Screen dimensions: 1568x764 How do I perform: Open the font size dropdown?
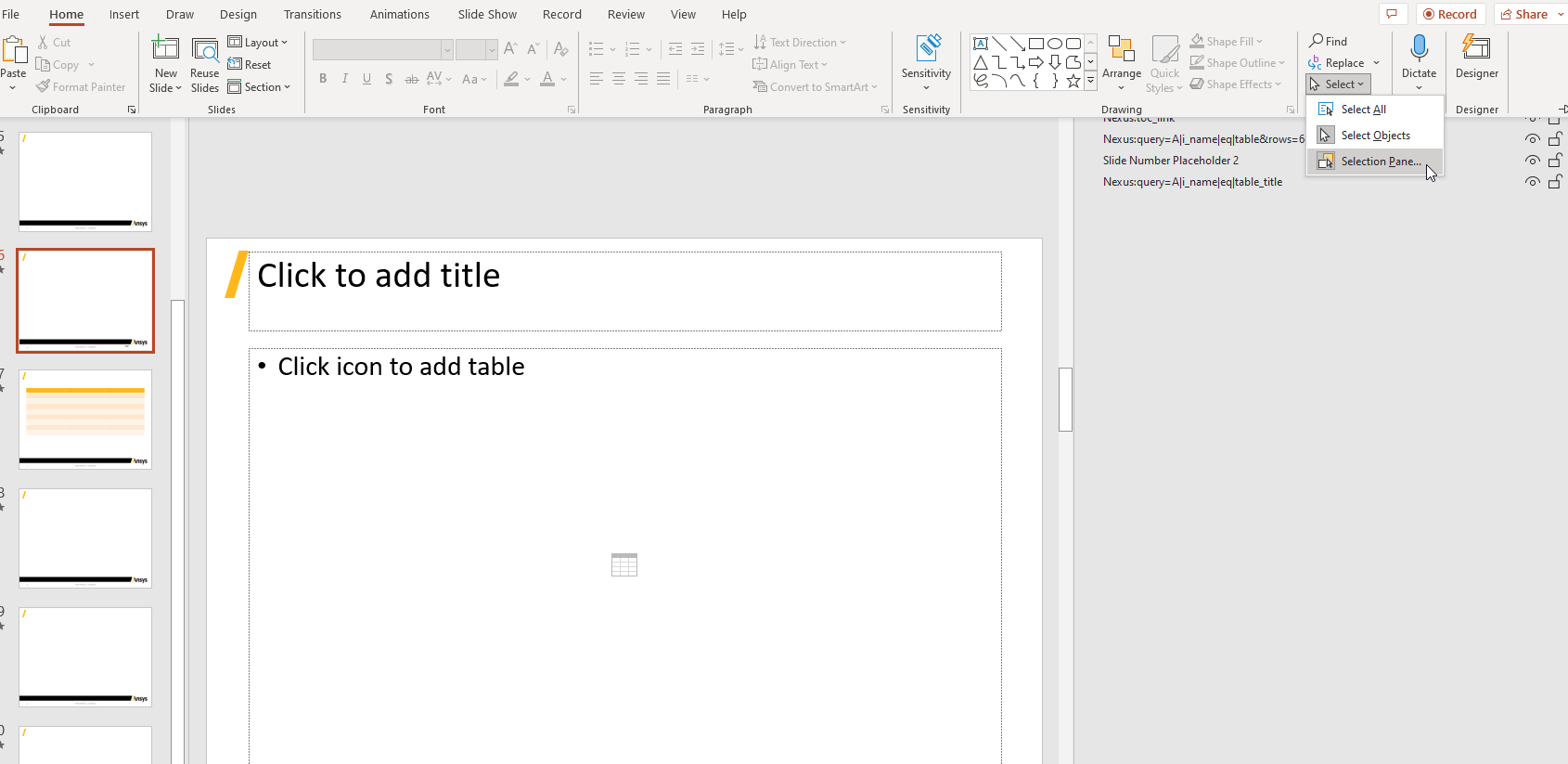coord(492,49)
